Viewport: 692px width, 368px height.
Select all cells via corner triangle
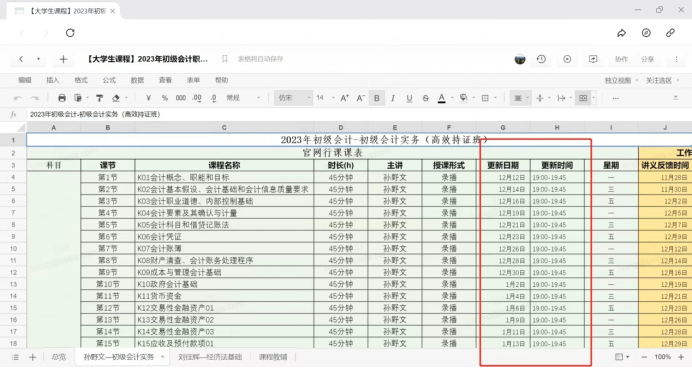20,128
